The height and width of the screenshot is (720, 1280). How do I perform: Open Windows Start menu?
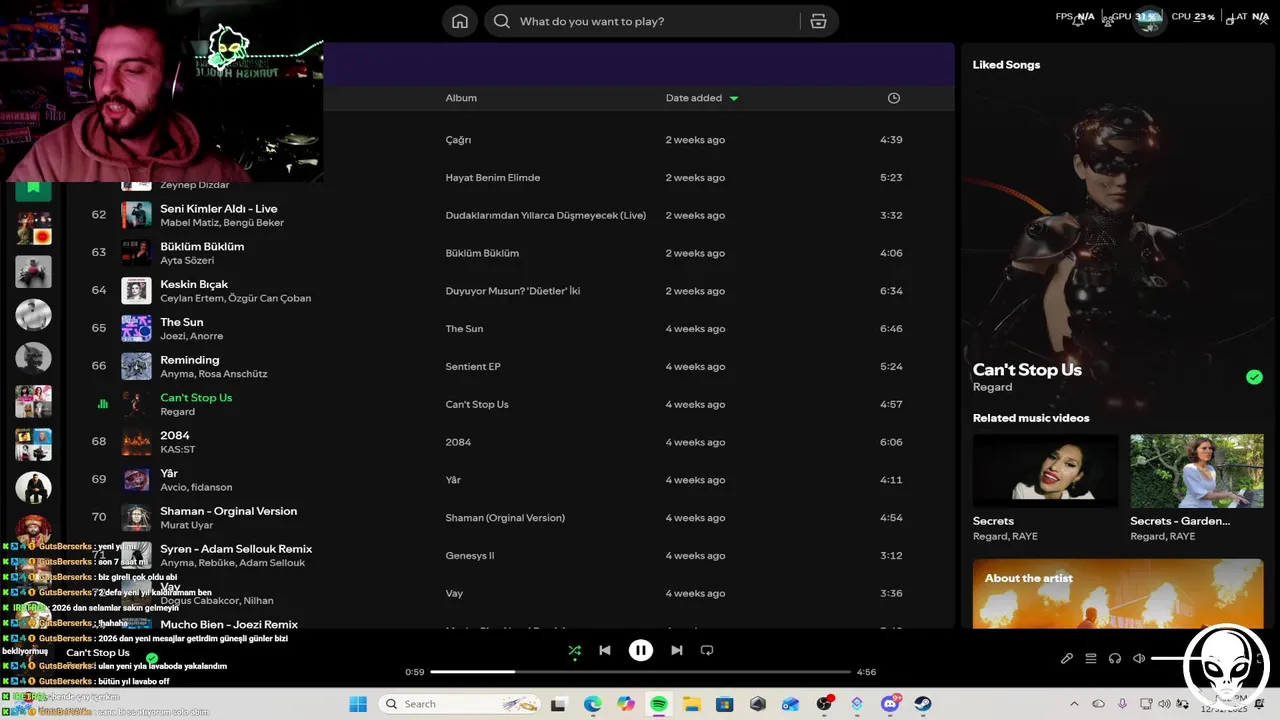358,704
